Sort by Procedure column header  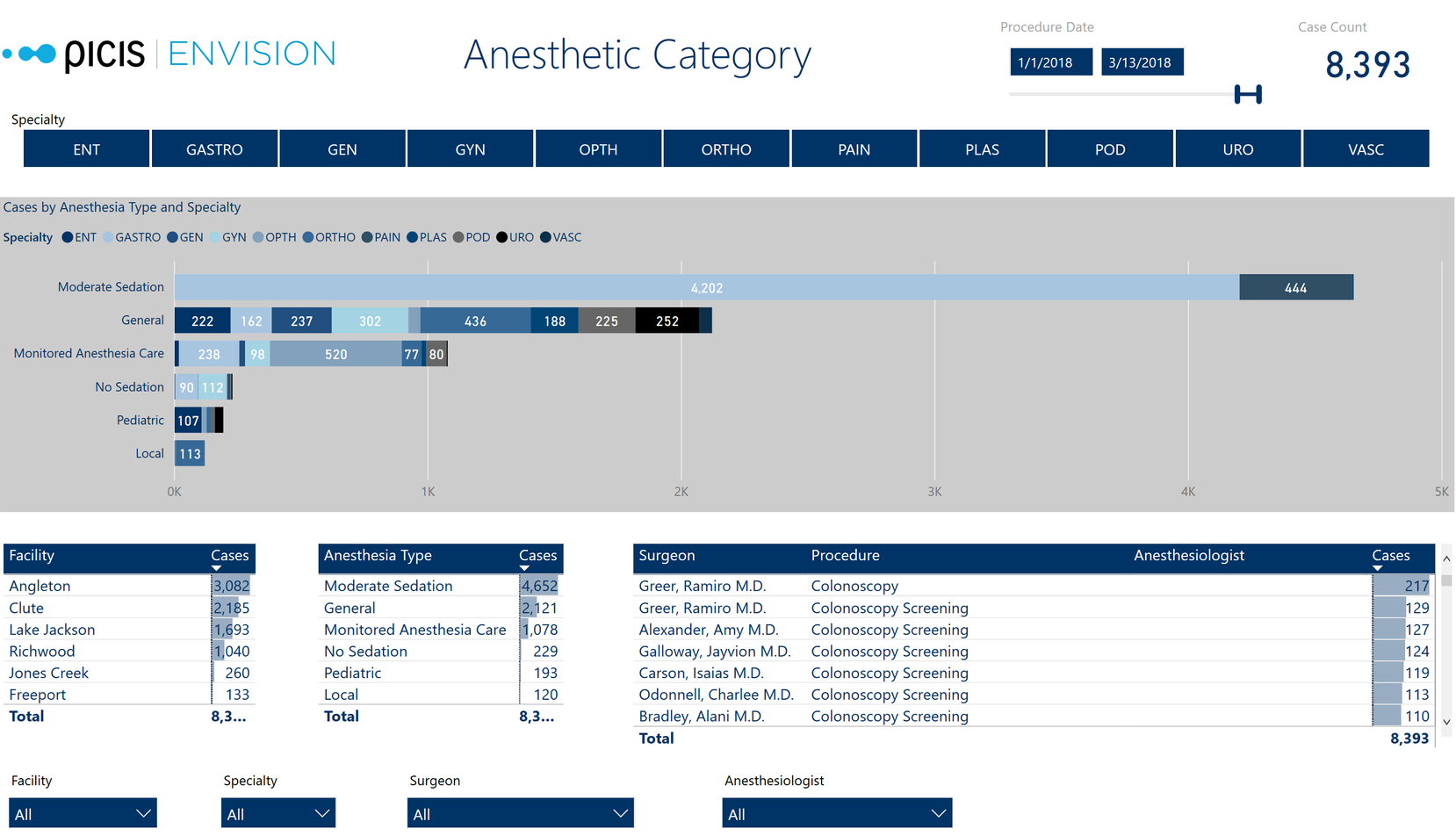(845, 556)
